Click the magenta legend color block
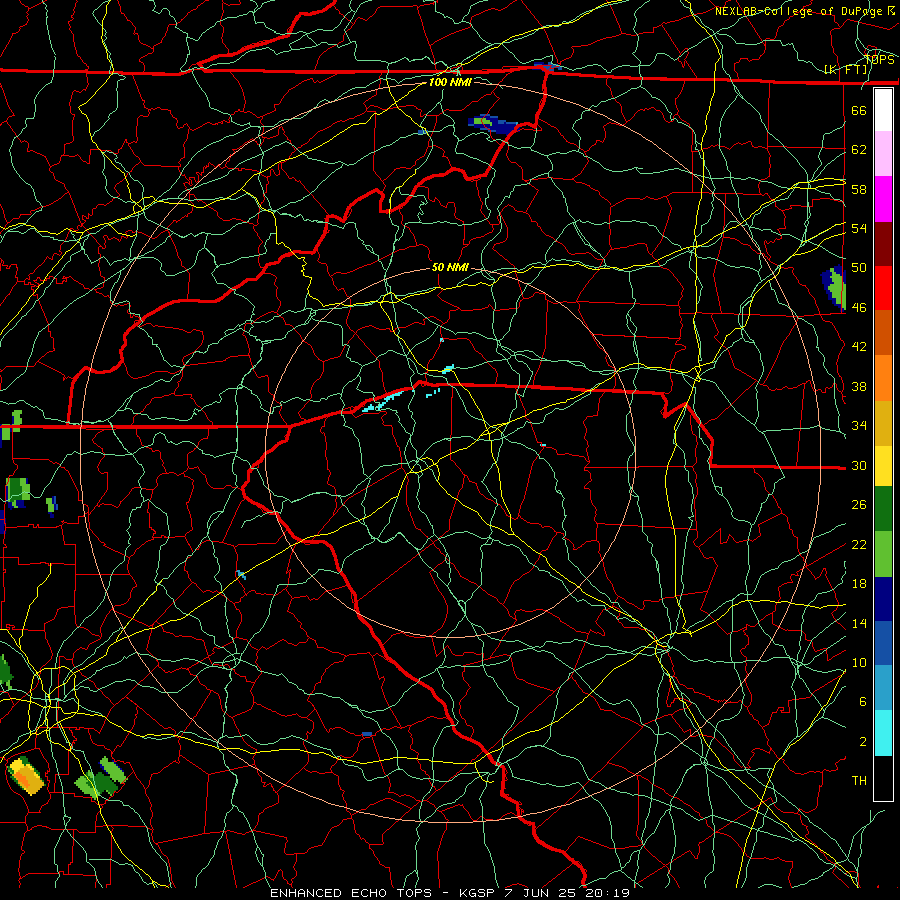Screen dimensions: 900x900 883,199
